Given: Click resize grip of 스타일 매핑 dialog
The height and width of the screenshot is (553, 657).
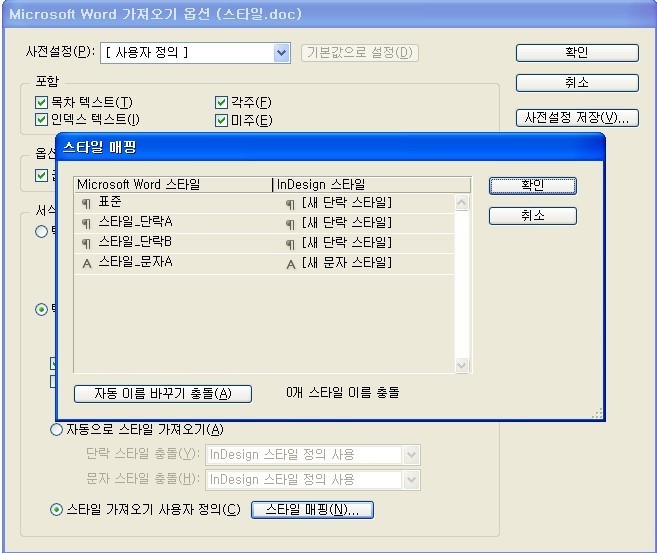Looking at the screenshot, I should [x=597, y=413].
